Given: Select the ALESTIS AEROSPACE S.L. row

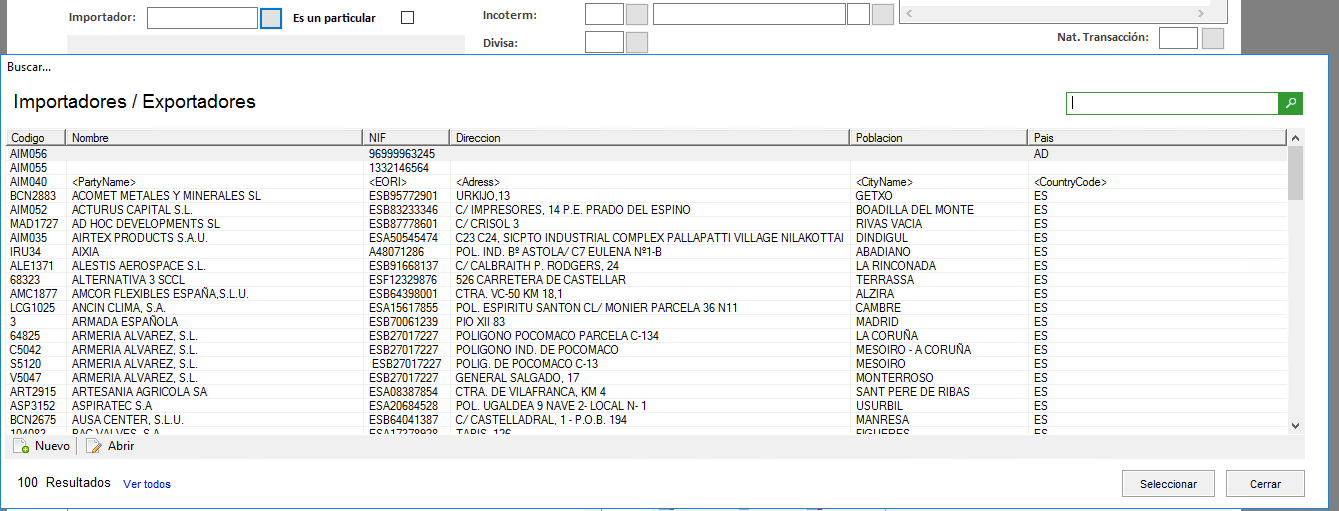Looking at the screenshot, I should tap(138, 266).
